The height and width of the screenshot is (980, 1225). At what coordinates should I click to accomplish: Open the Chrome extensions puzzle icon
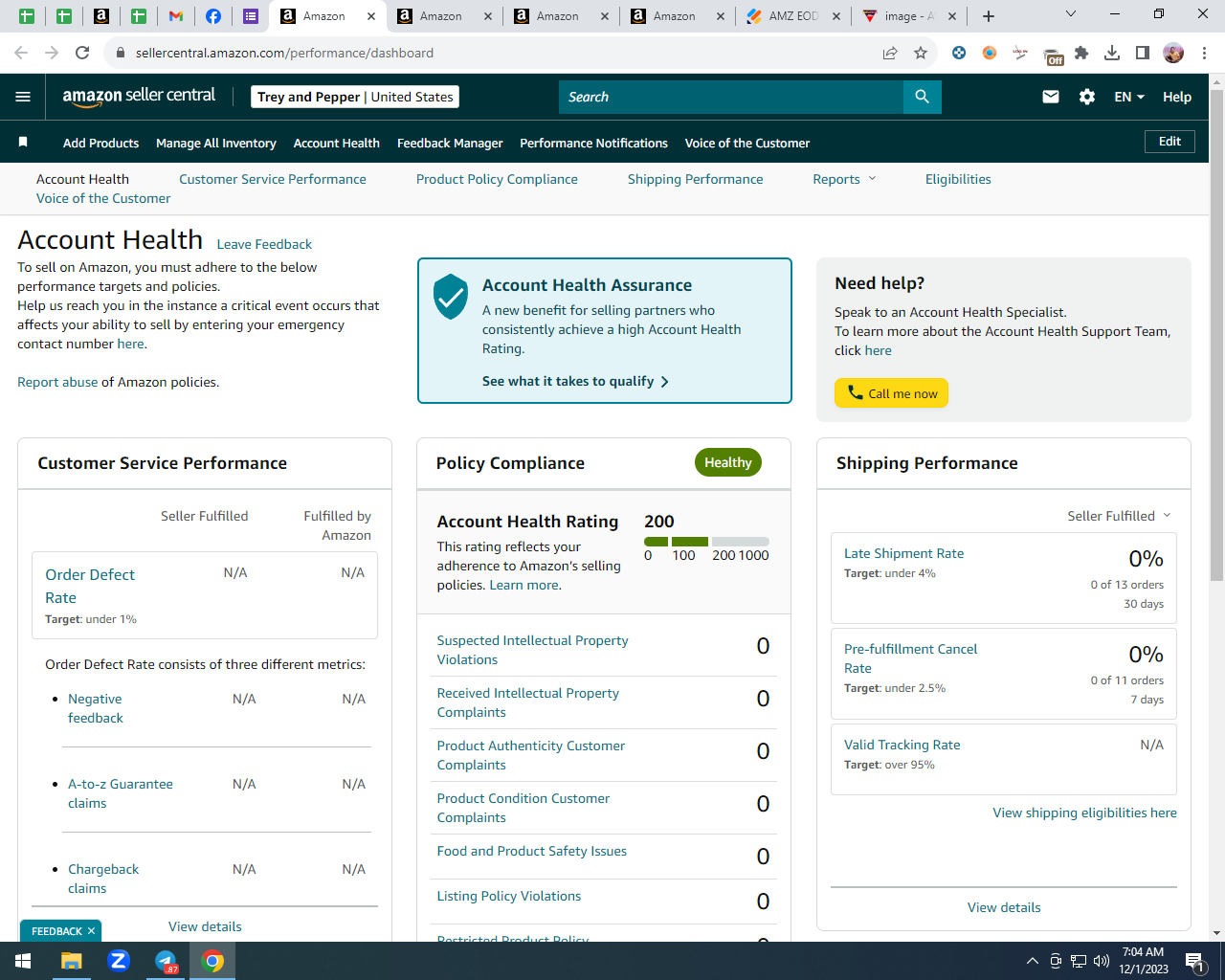(x=1081, y=53)
